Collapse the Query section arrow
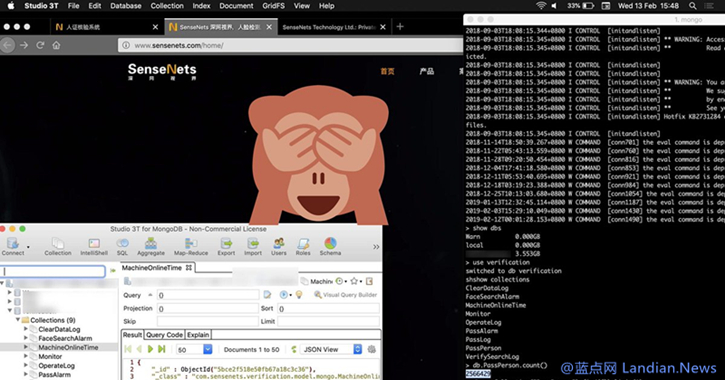The width and height of the screenshot is (725, 380). 150,295
